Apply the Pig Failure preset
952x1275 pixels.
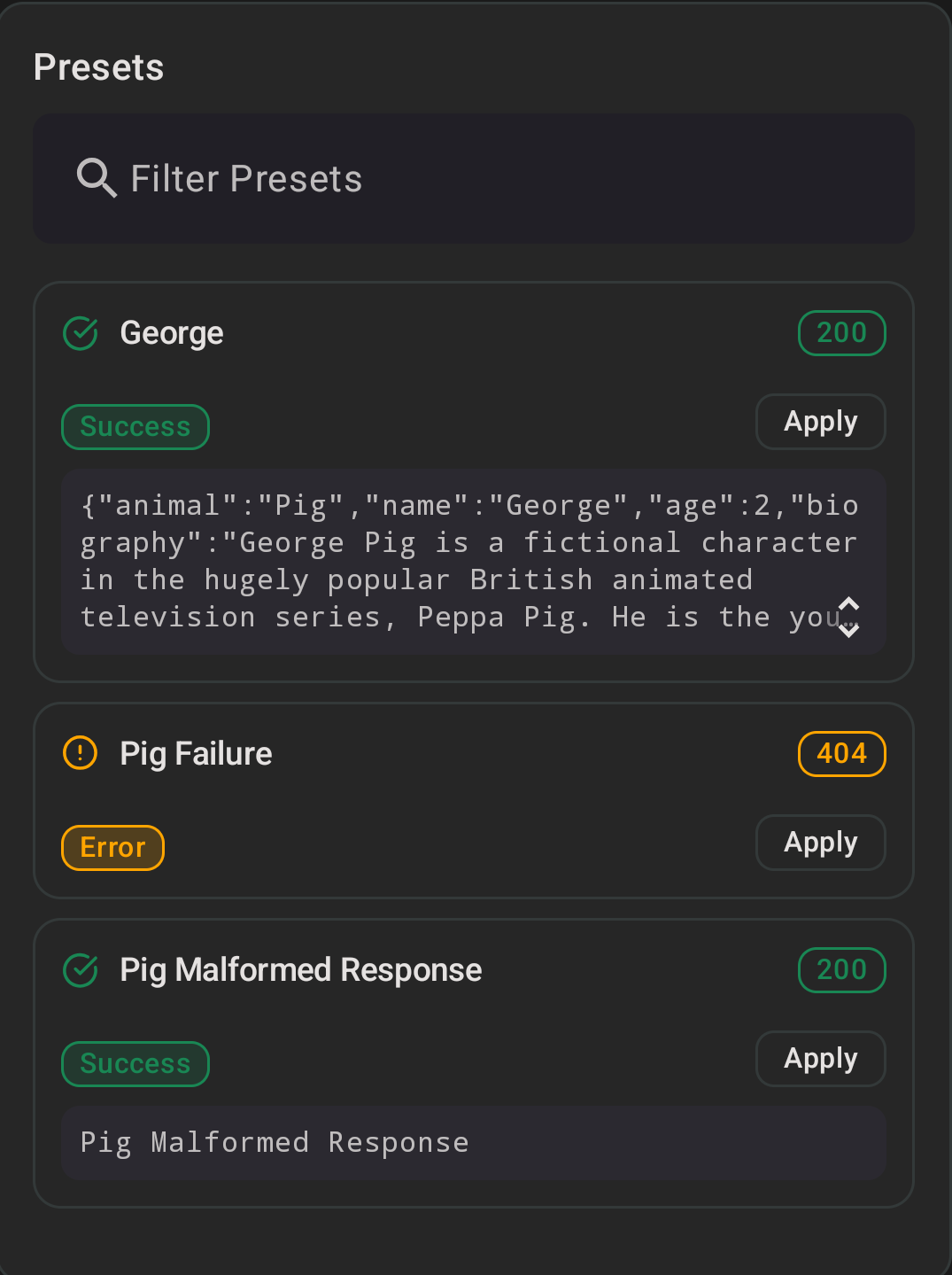click(819, 842)
